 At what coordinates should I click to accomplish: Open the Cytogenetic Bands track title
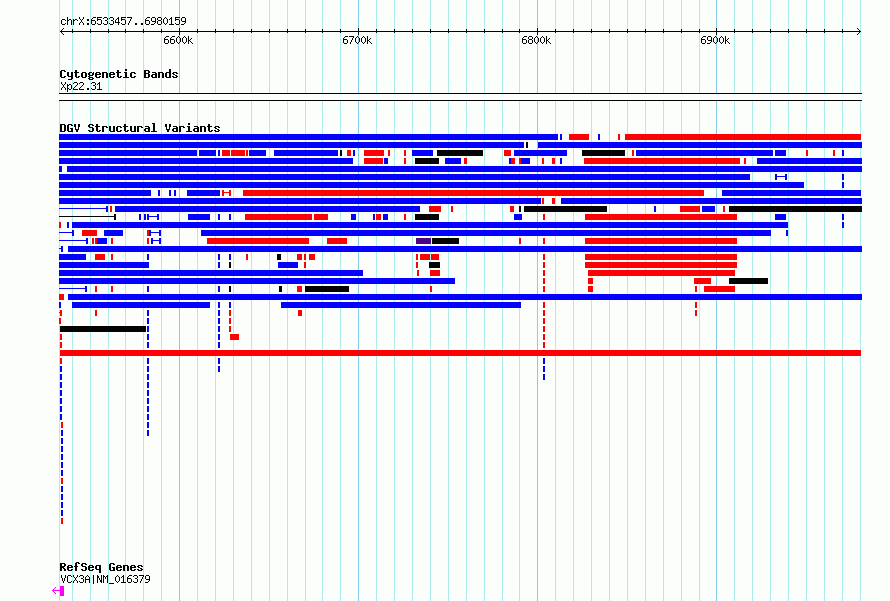click(x=119, y=74)
